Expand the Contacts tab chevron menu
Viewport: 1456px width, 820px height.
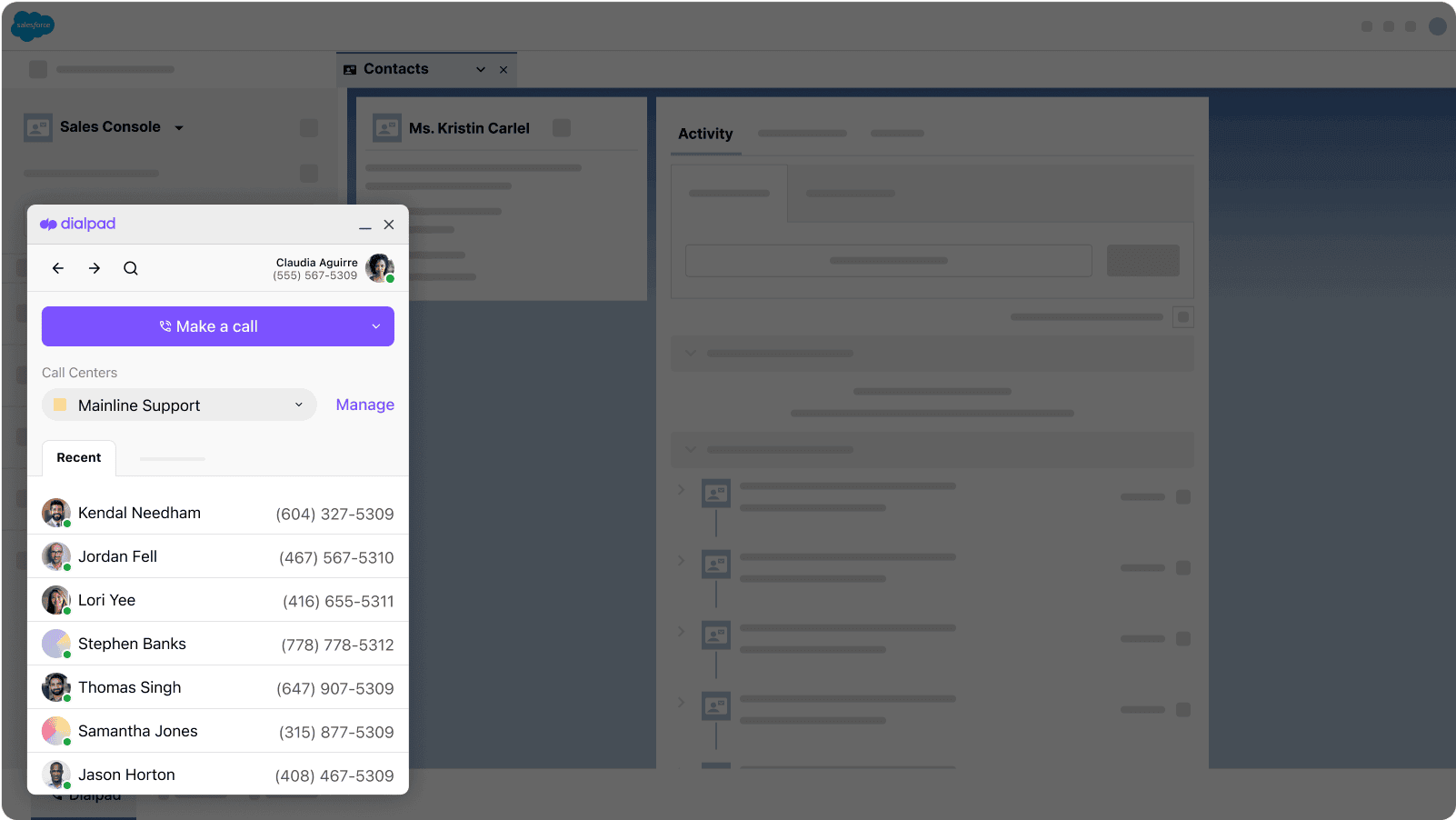point(481,68)
